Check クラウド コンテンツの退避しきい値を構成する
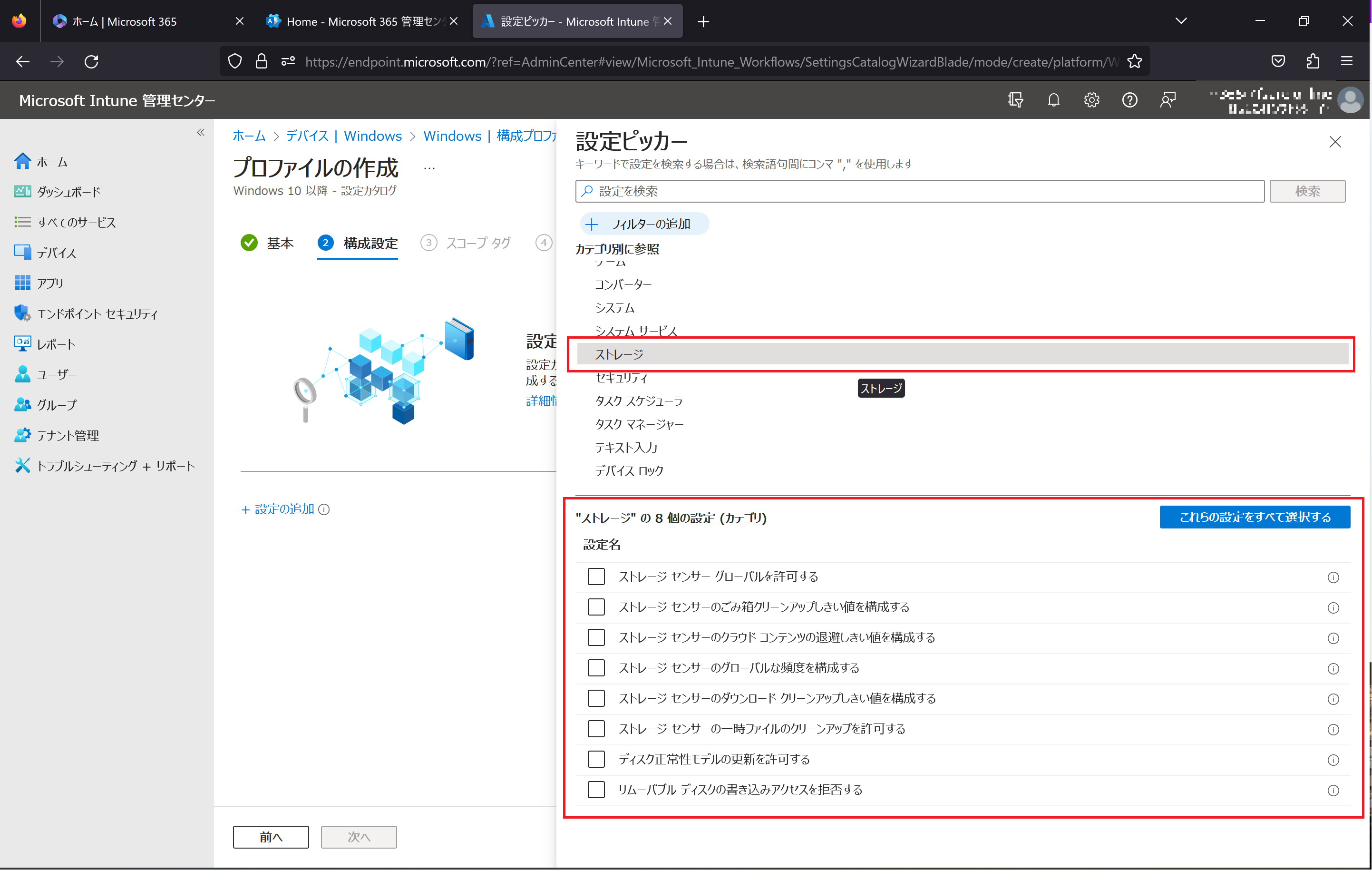This screenshot has width=1372, height=870. click(596, 637)
